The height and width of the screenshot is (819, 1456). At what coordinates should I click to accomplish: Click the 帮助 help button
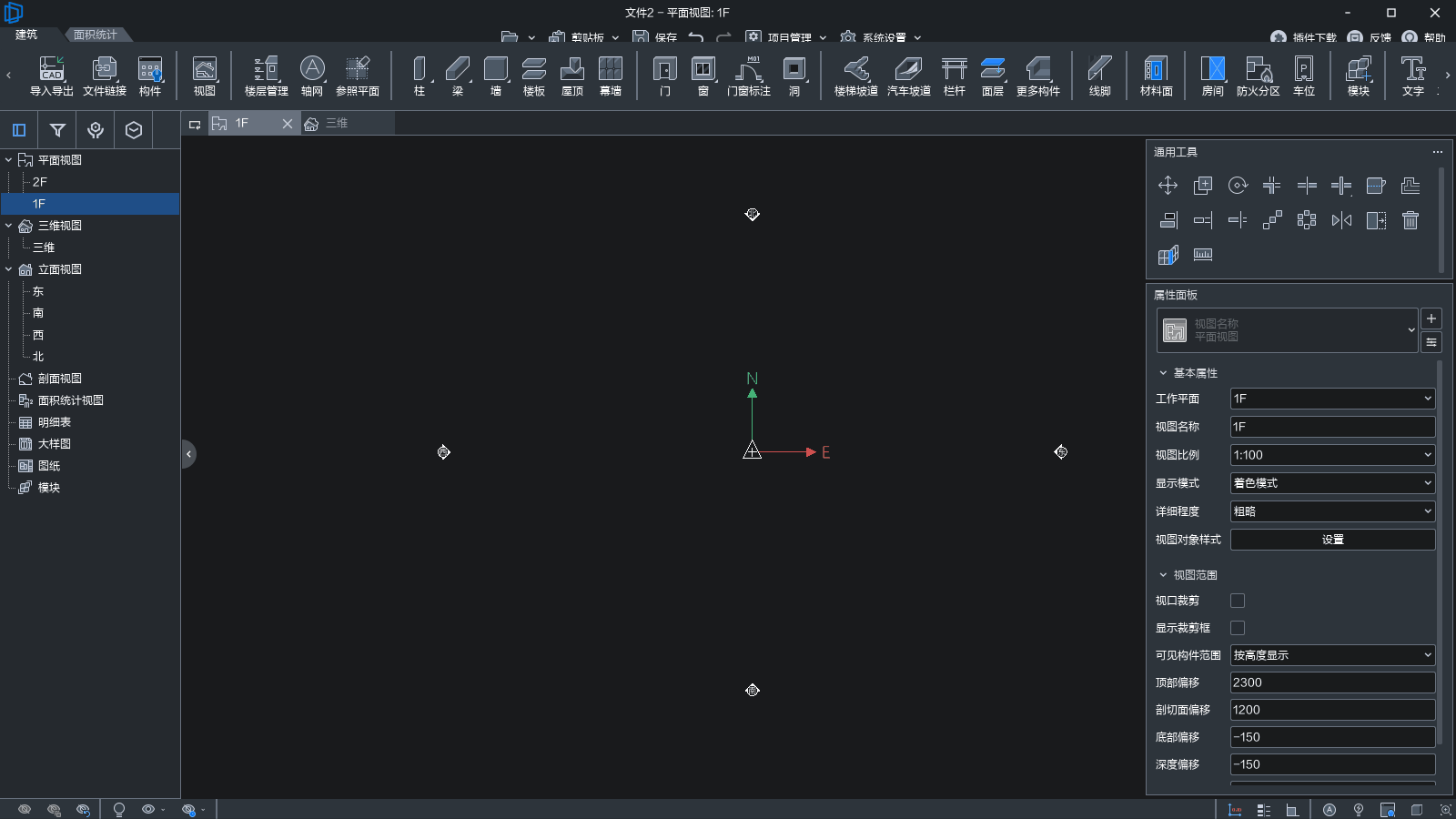point(1424,37)
